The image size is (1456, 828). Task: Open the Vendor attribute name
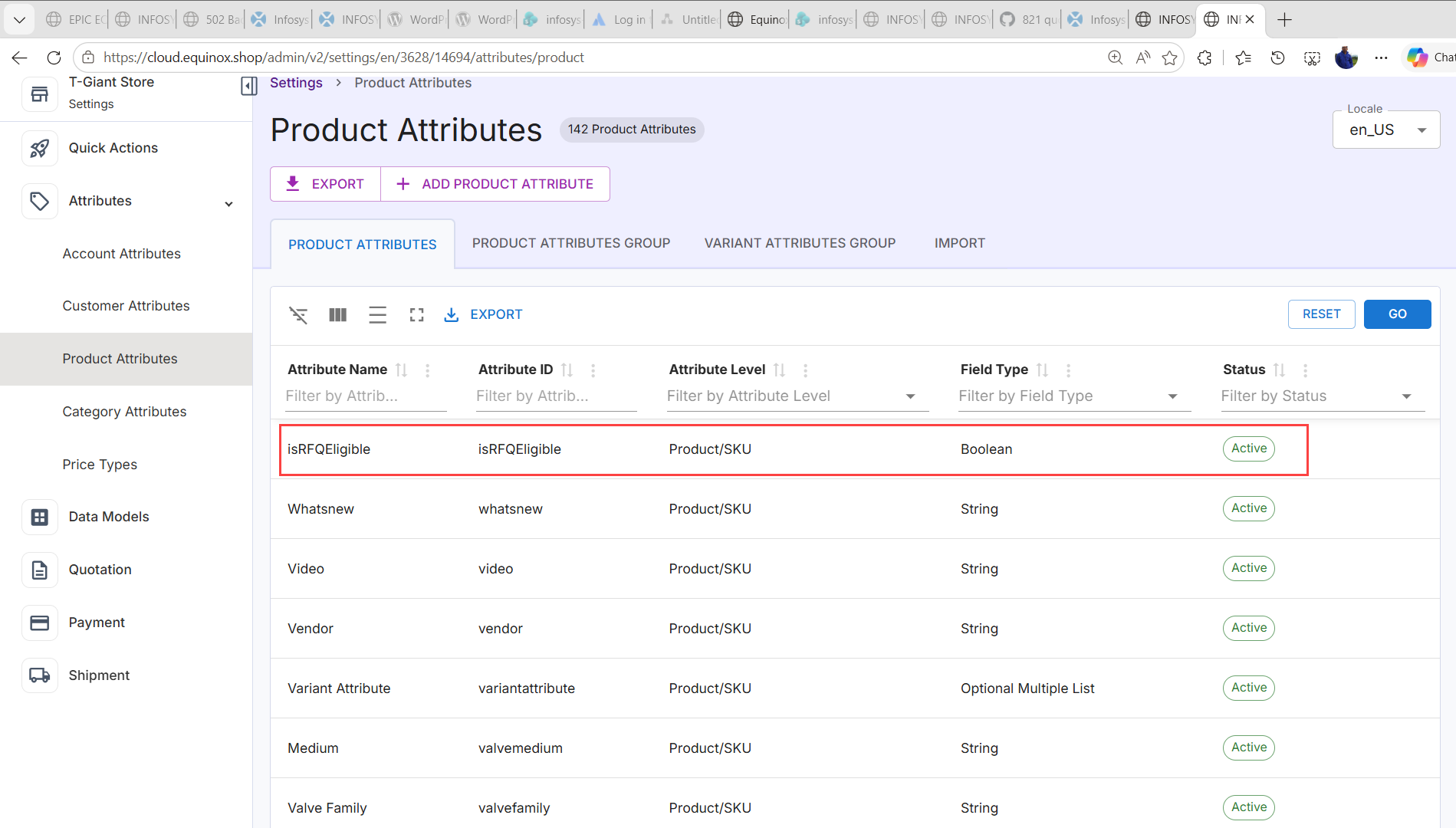pos(311,629)
